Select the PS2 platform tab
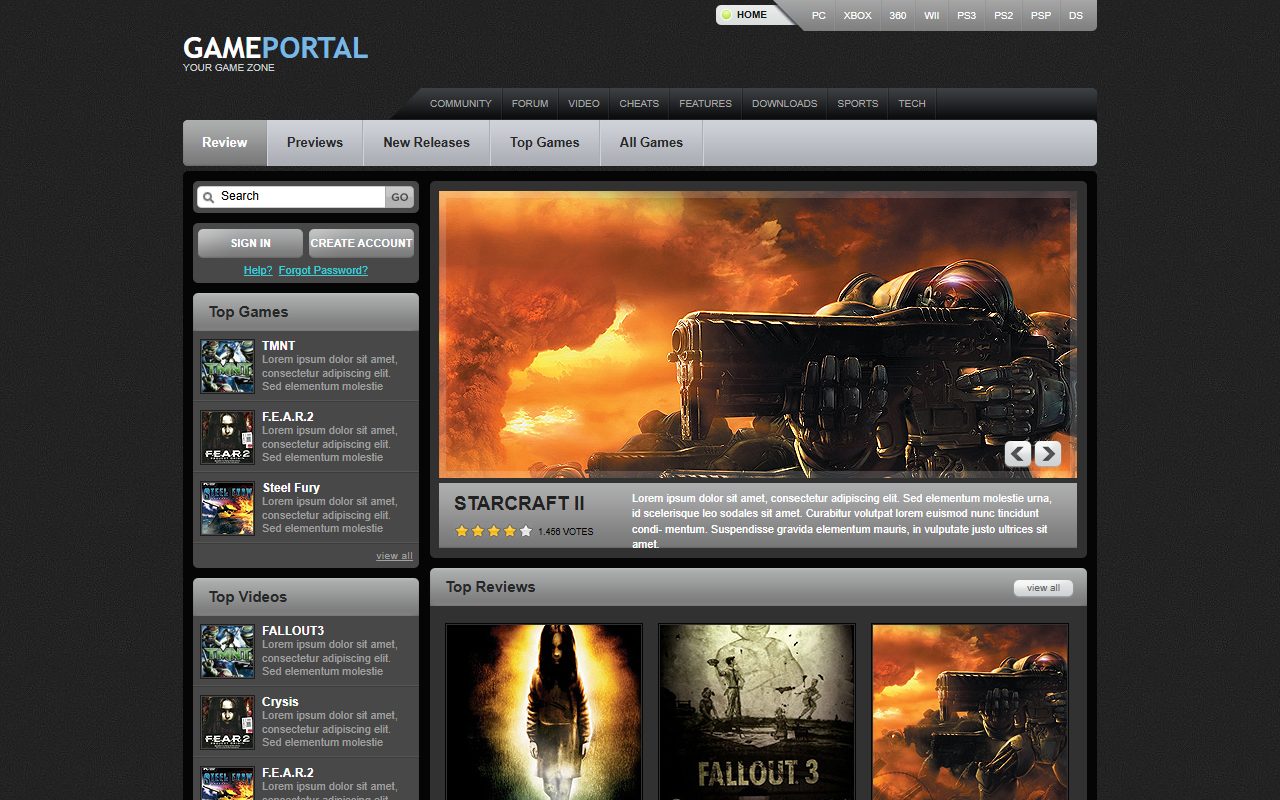The image size is (1280, 800). [1004, 15]
